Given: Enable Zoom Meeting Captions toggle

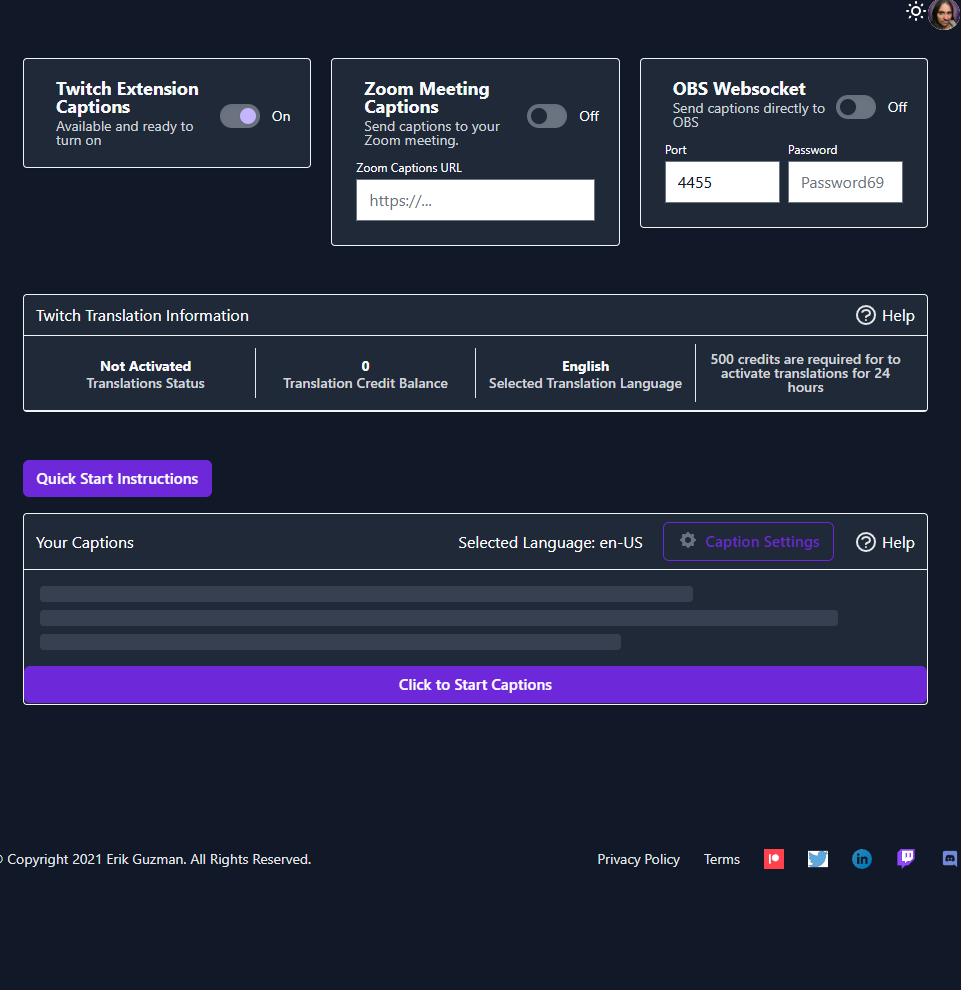Looking at the screenshot, I should [547, 116].
